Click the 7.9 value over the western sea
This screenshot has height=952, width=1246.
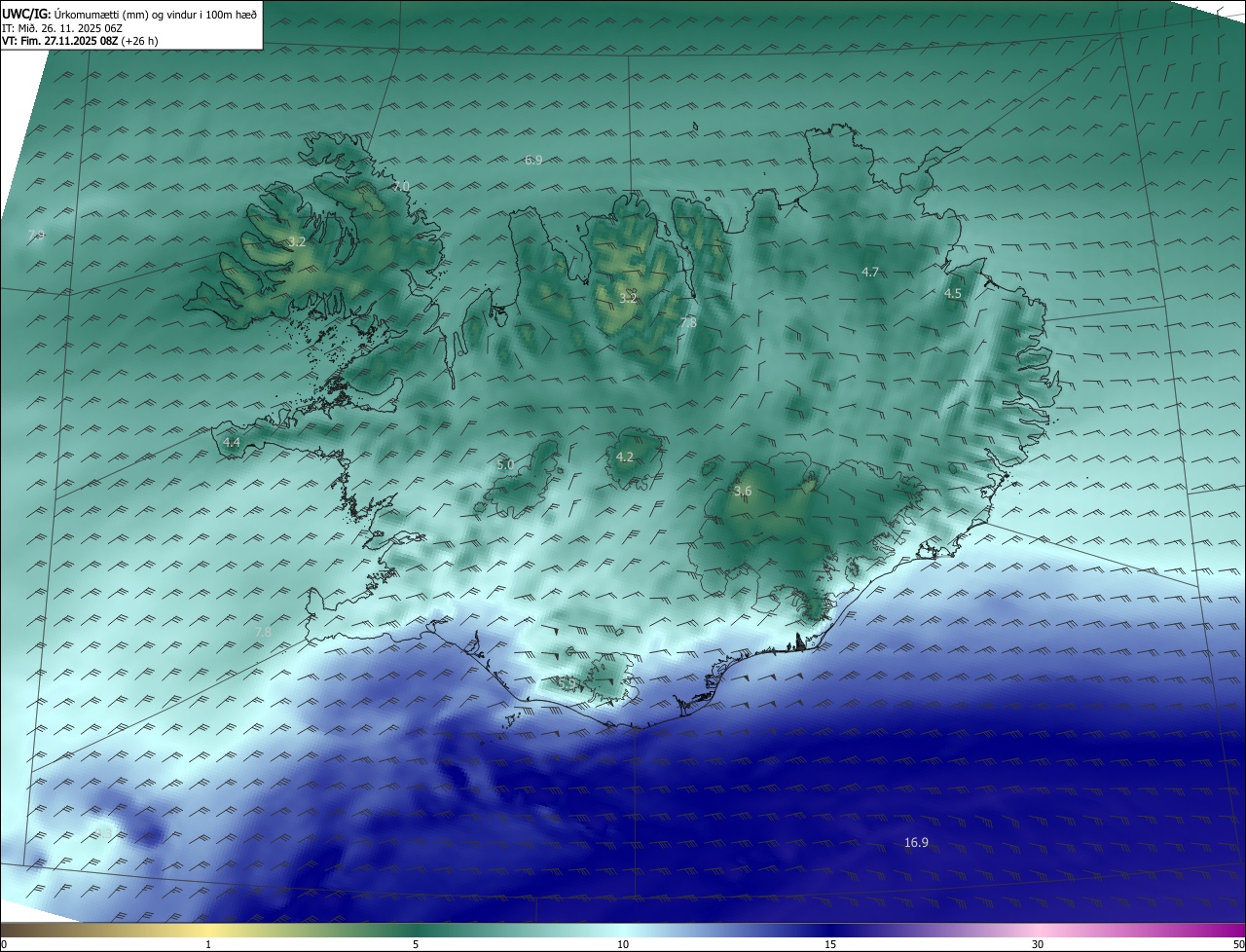point(36,235)
